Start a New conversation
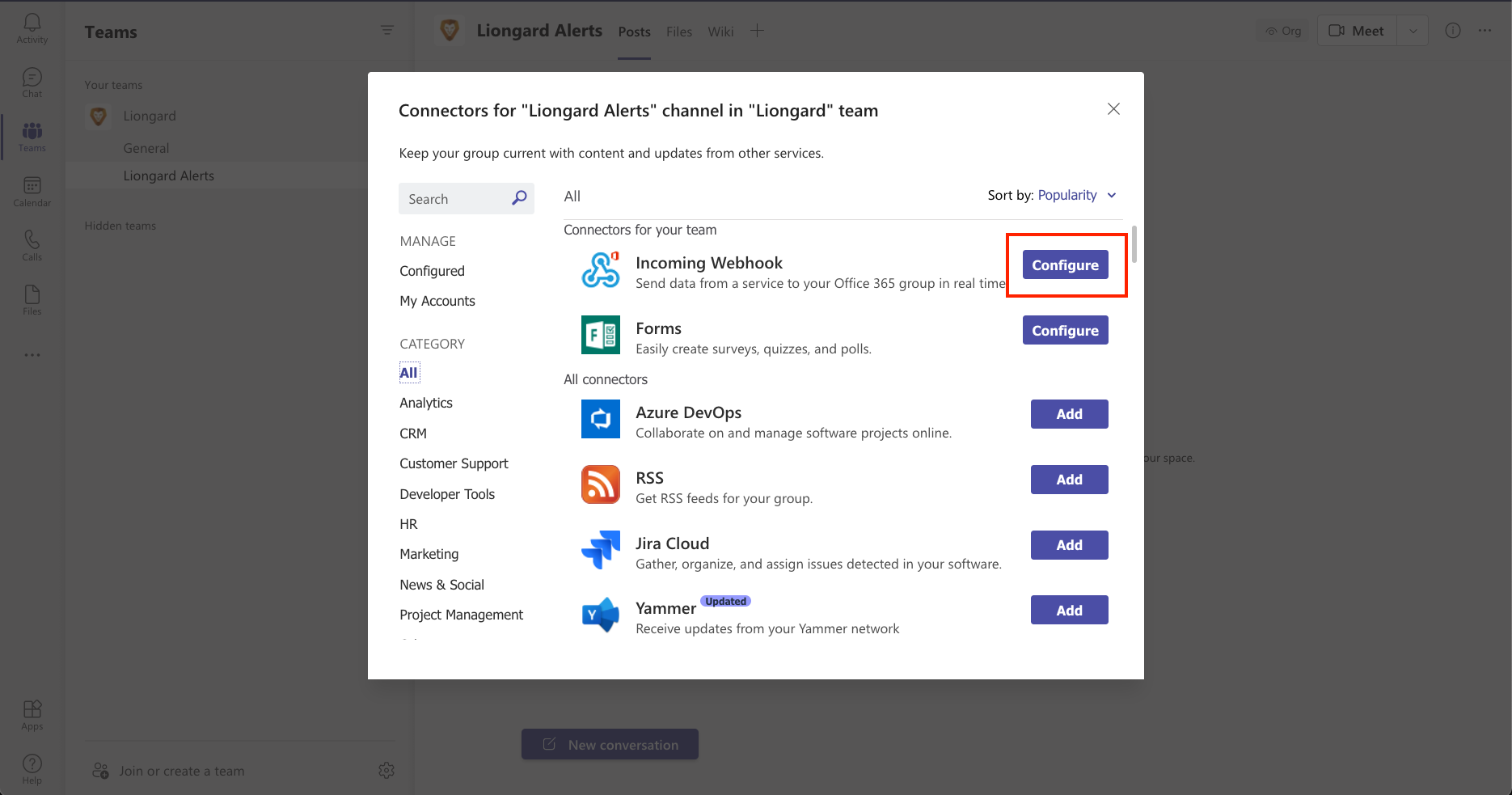Viewport: 1512px width, 795px height. [610, 744]
